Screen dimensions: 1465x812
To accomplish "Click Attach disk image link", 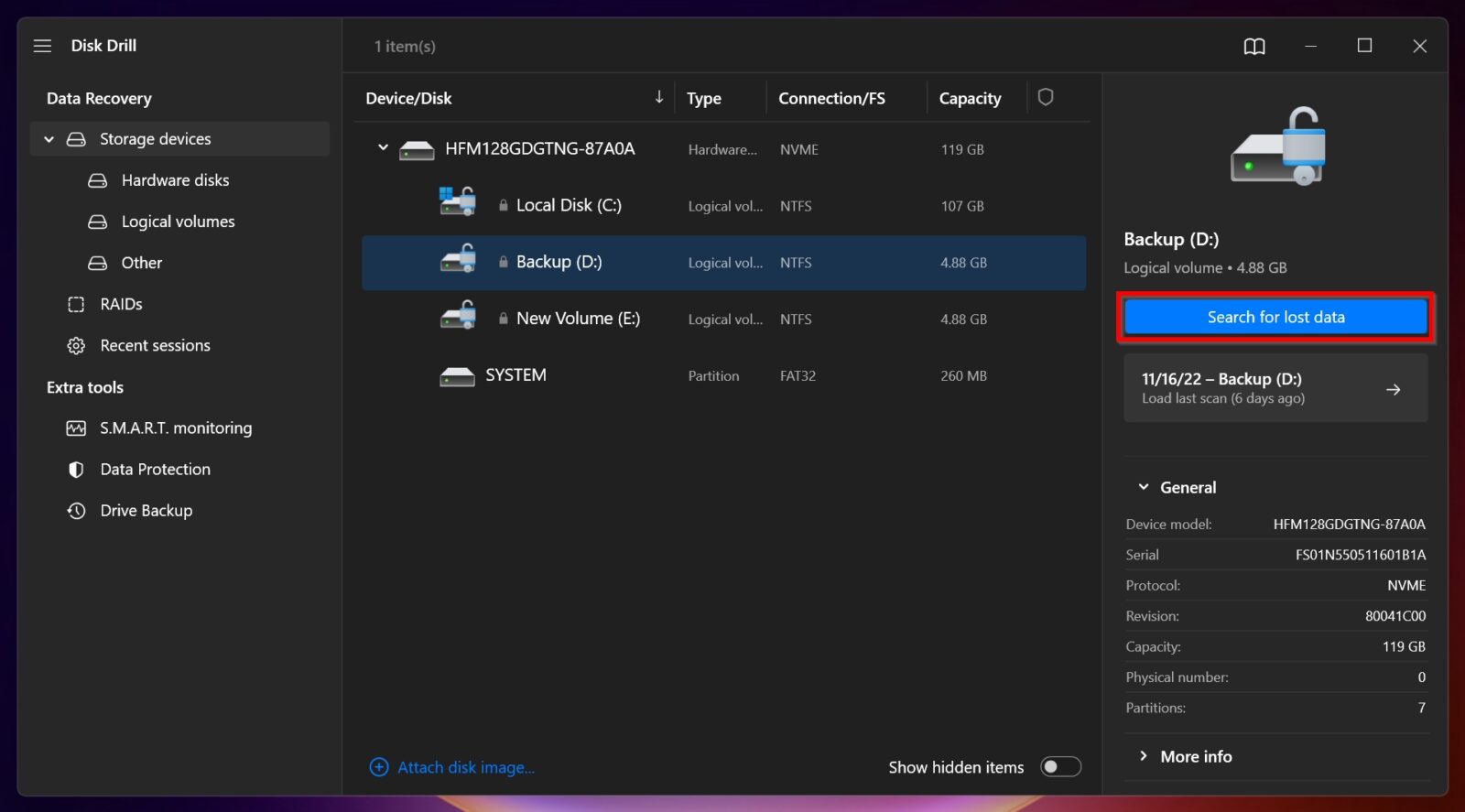I will (x=465, y=767).
